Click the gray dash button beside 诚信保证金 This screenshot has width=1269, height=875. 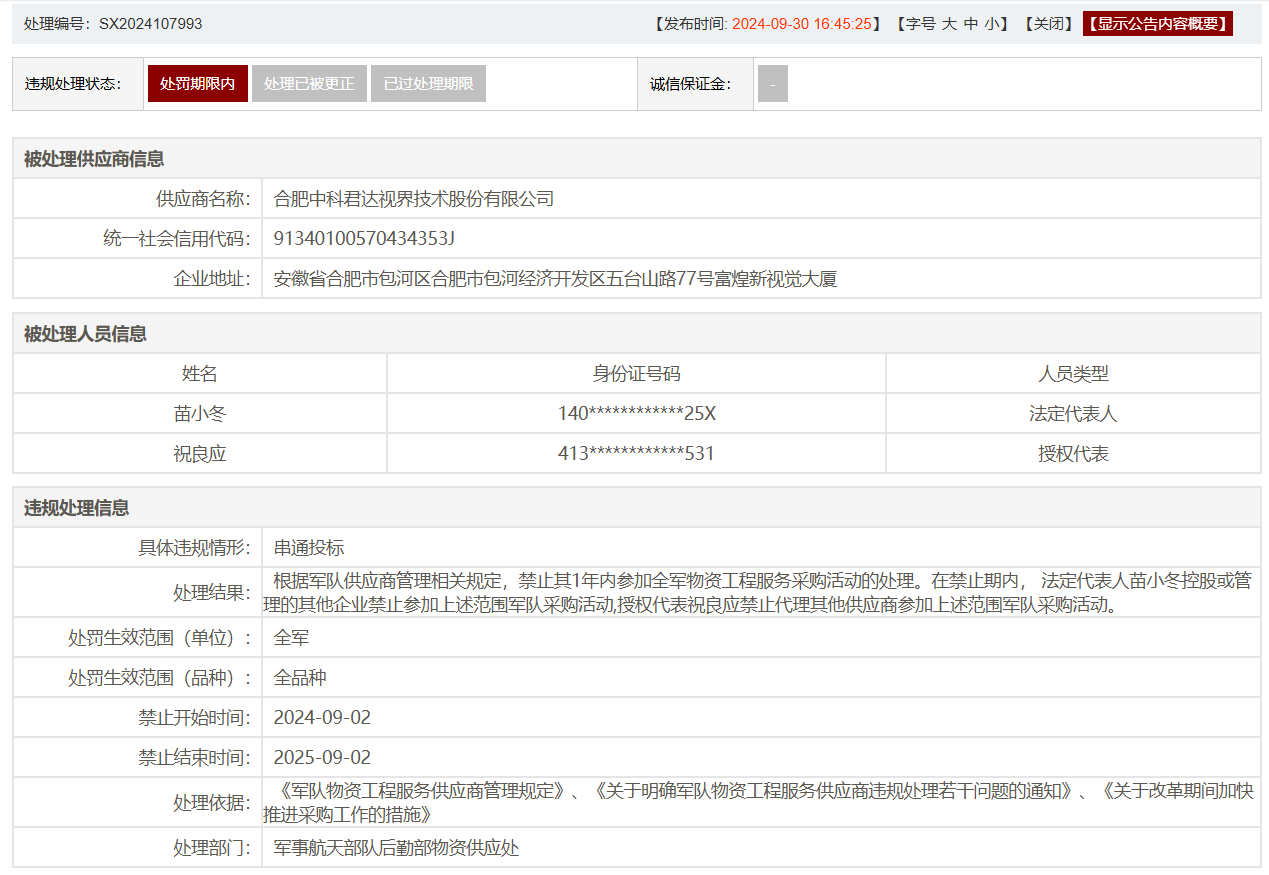pos(772,84)
